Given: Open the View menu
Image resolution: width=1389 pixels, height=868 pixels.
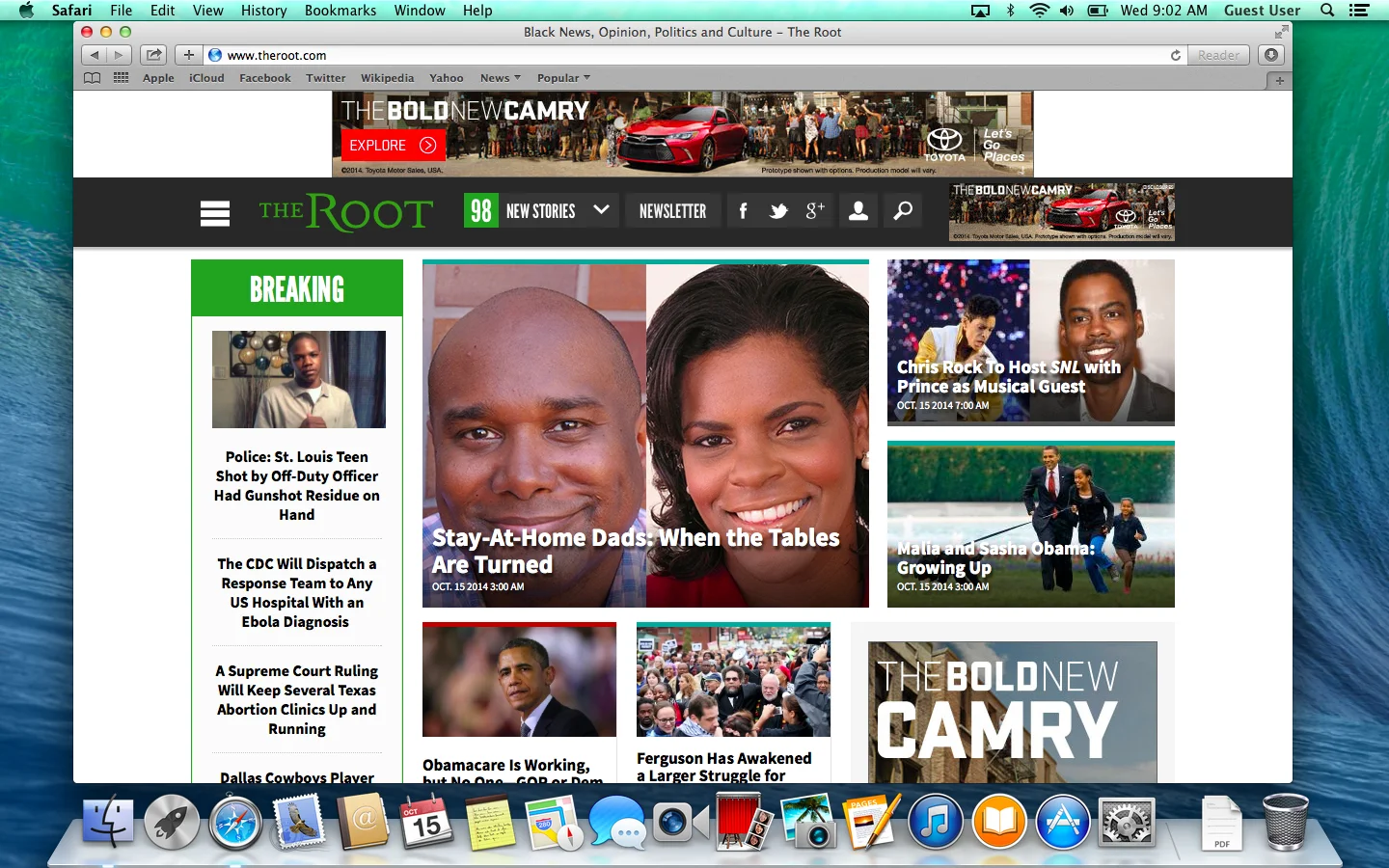Looking at the screenshot, I should (208, 11).
